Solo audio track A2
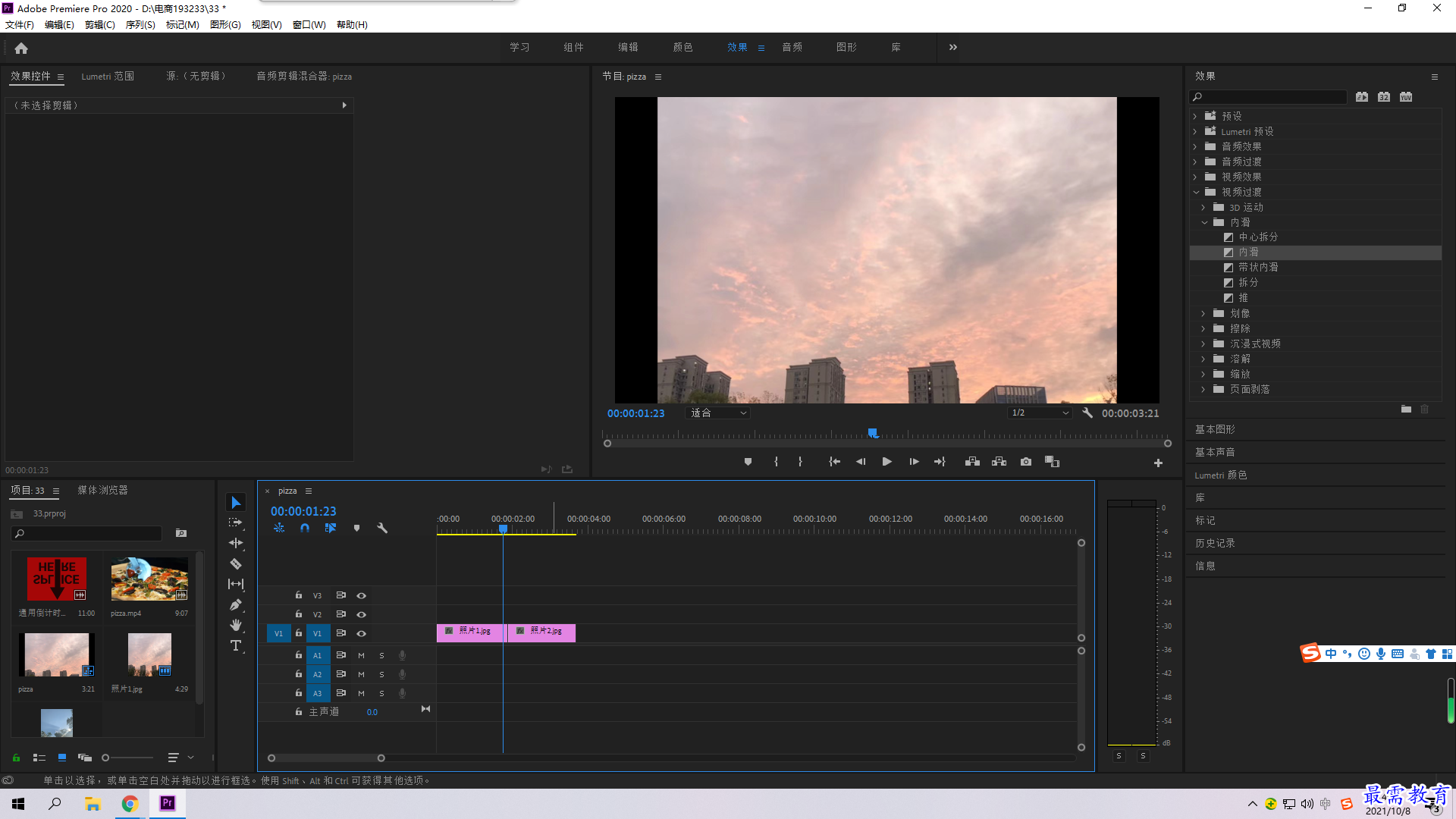Image resolution: width=1456 pixels, height=819 pixels. (x=381, y=674)
